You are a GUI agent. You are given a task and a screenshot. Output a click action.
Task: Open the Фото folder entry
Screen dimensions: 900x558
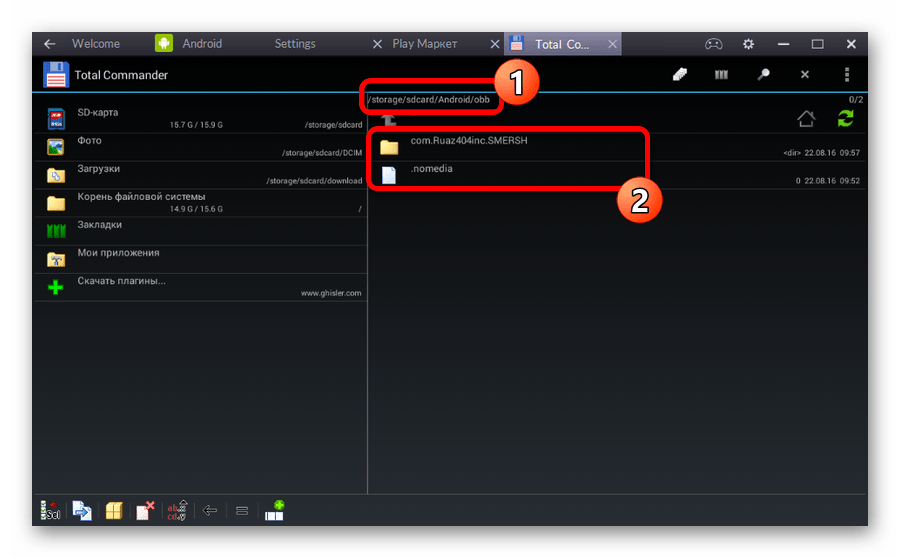200,147
